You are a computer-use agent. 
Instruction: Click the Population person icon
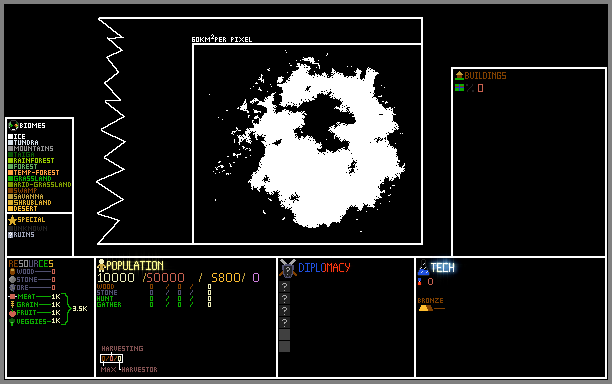pyautogui.click(x=101, y=265)
